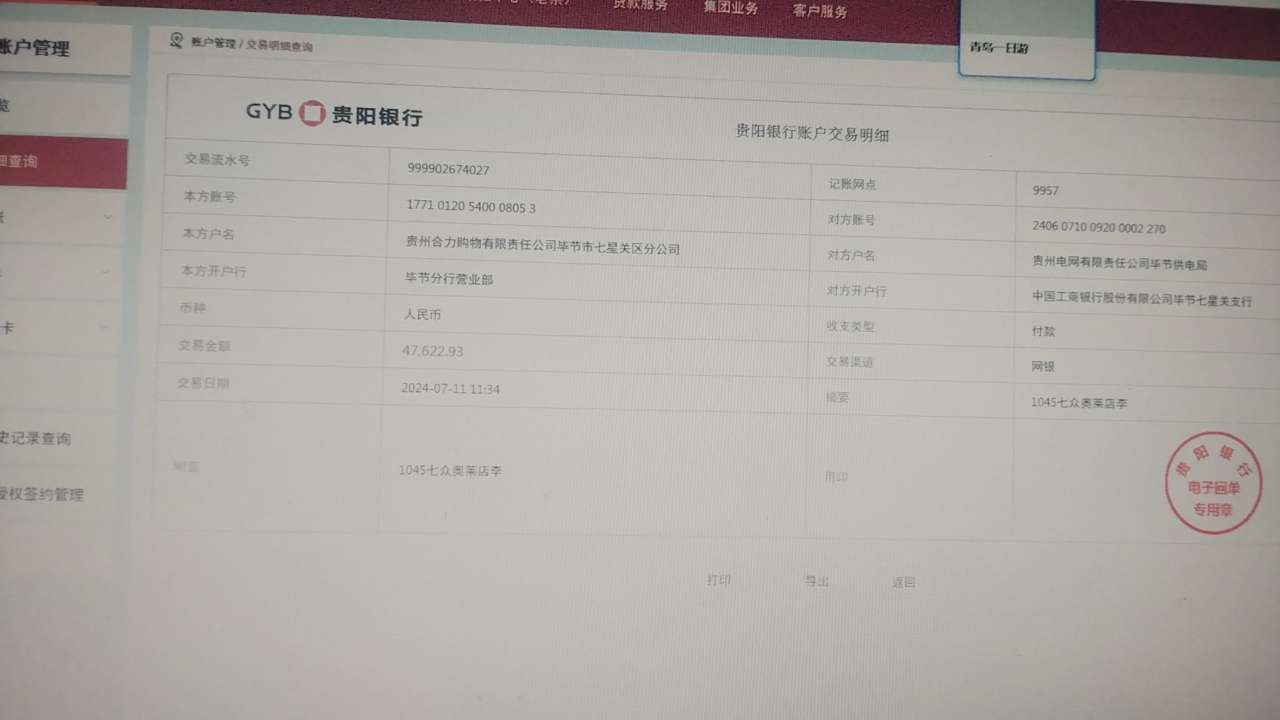Click the popup box near top right
Image resolution: width=1280 pixels, height=720 pixels.
[x=1026, y=47]
